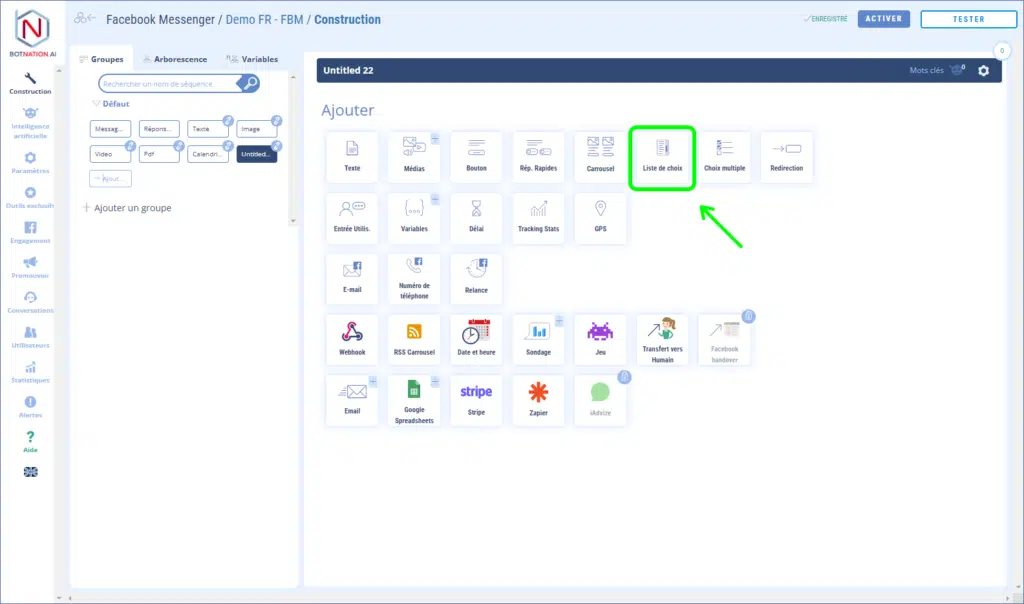Open Intelligence artificielle in the sidebar

(x=30, y=125)
